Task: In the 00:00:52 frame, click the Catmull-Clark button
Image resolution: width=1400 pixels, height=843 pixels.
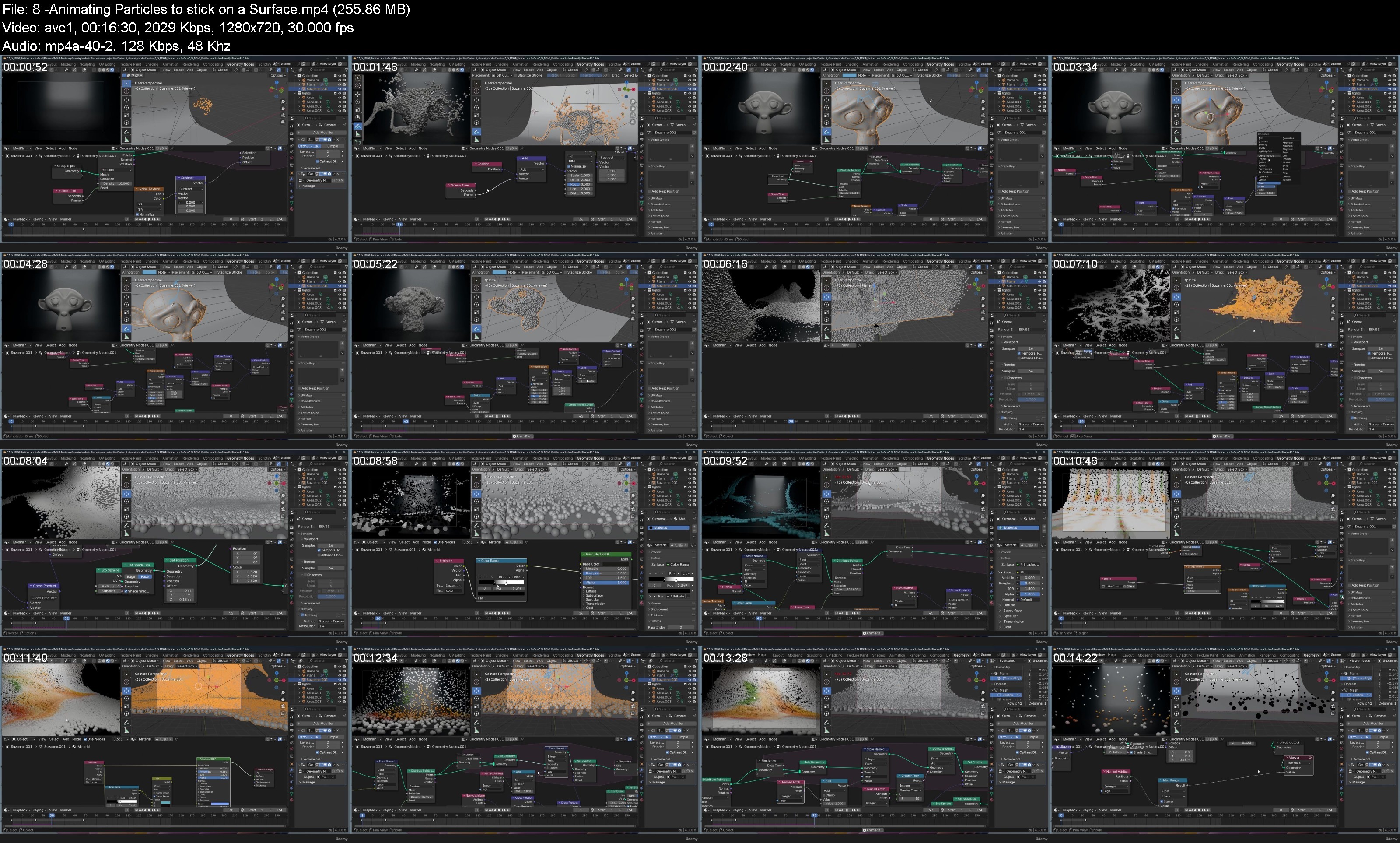Action: 309,147
